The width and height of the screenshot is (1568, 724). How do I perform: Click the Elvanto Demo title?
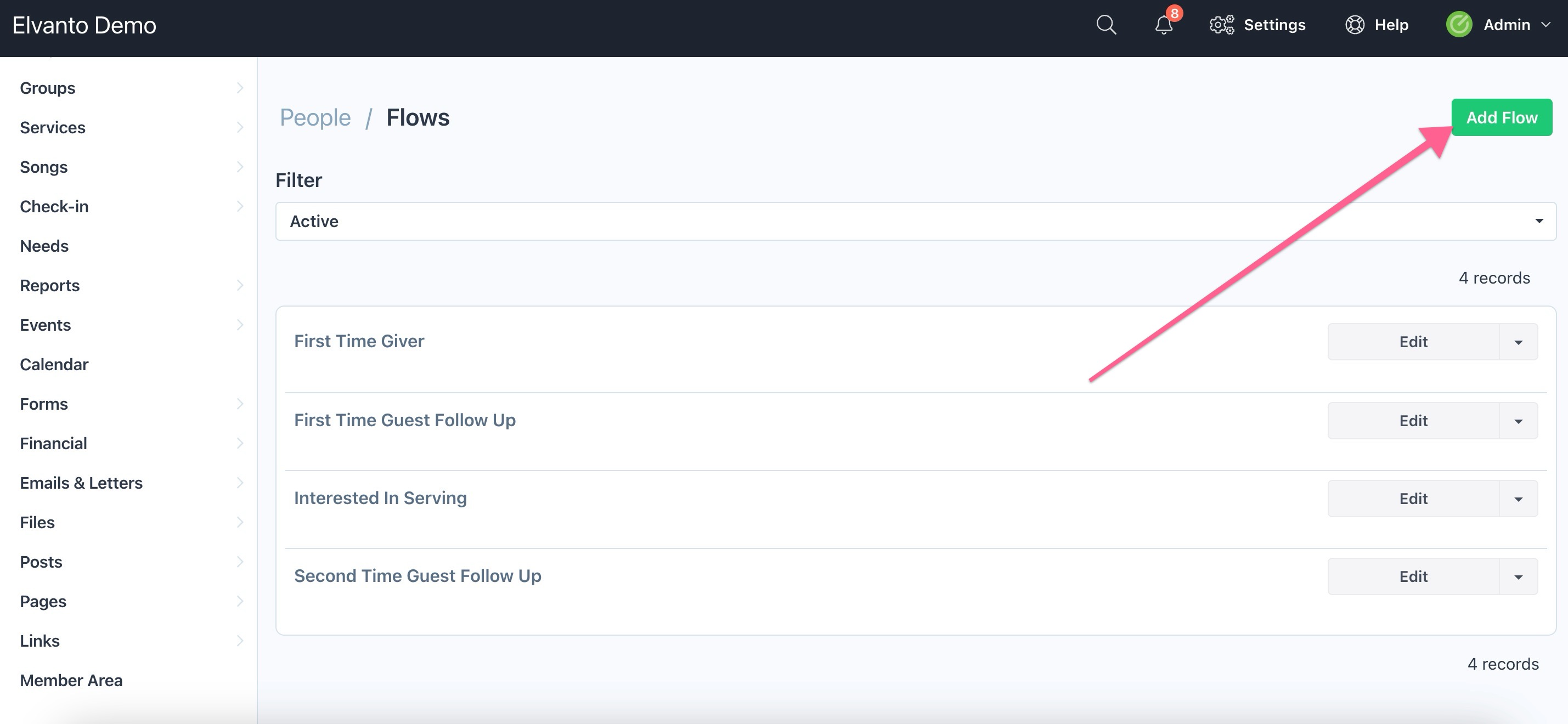click(84, 25)
